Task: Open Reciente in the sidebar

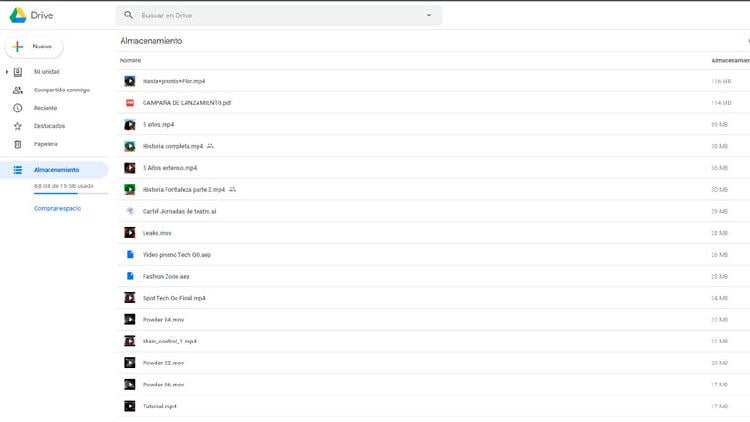Action: (x=45, y=108)
